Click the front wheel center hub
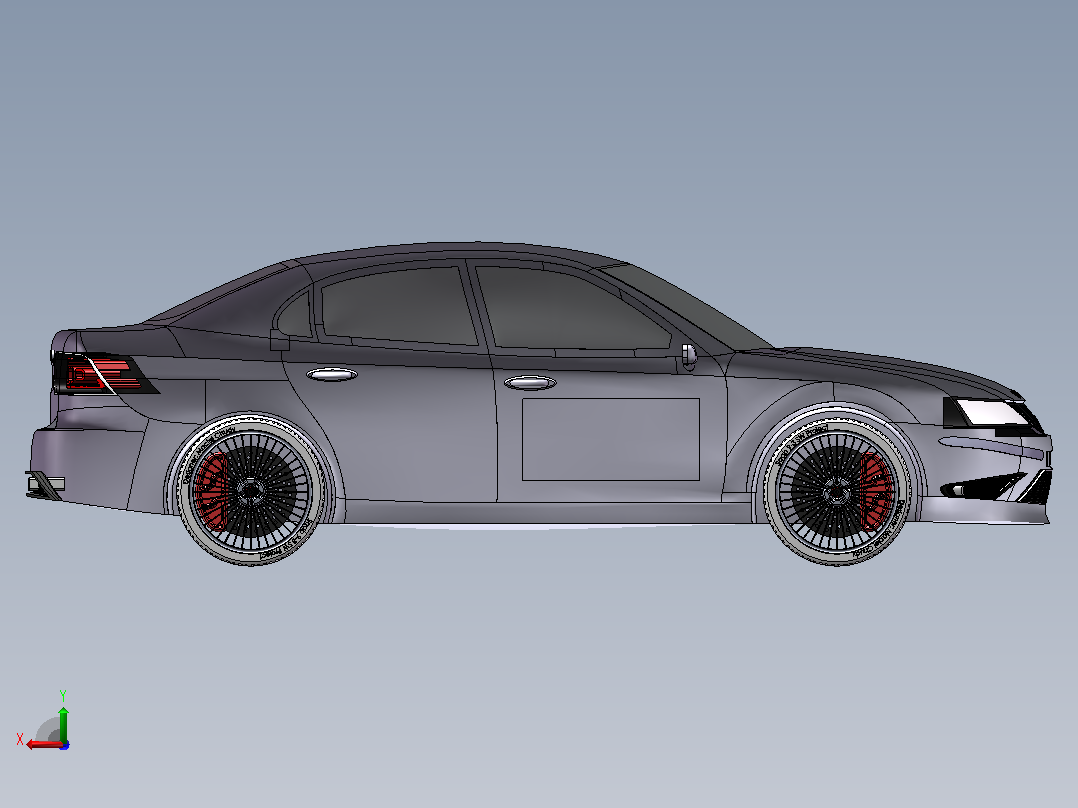 [x=836, y=492]
